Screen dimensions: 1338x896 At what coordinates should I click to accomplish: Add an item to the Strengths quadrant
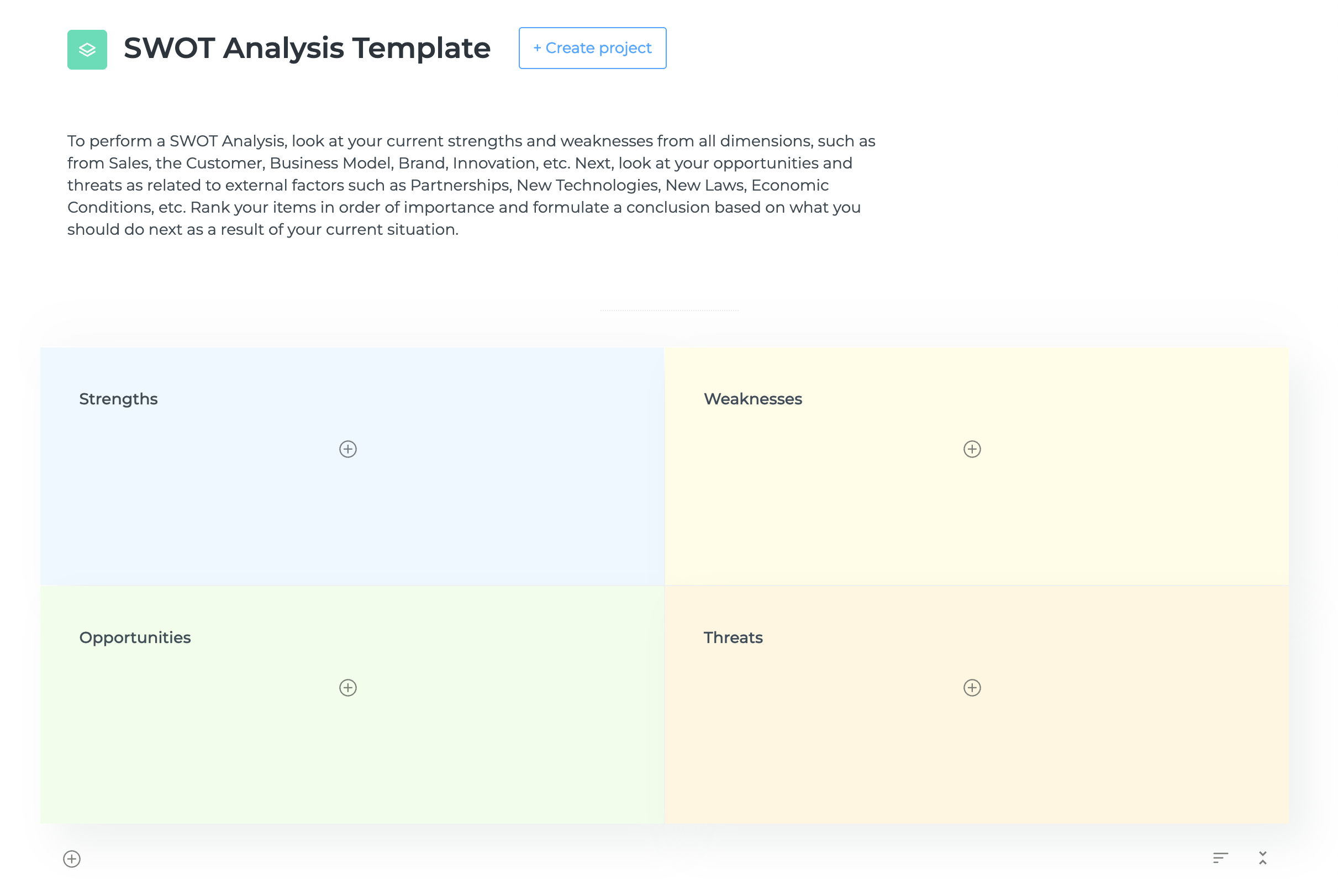coord(347,449)
